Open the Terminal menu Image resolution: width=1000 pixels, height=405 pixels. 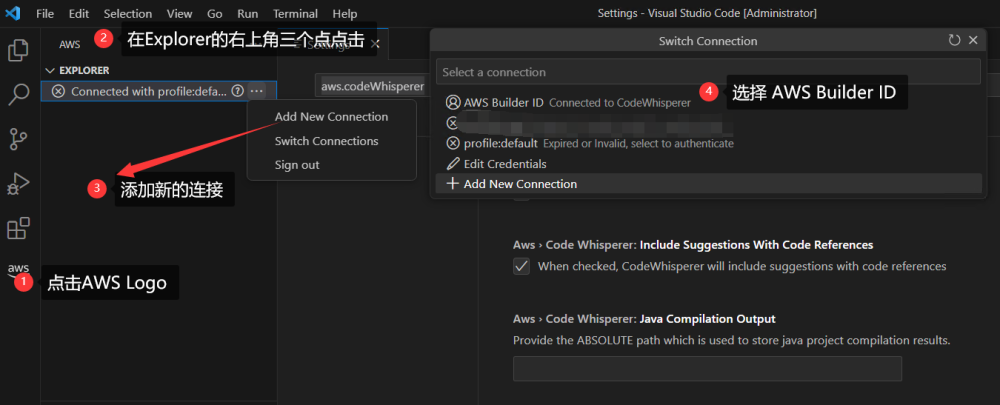point(297,13)
